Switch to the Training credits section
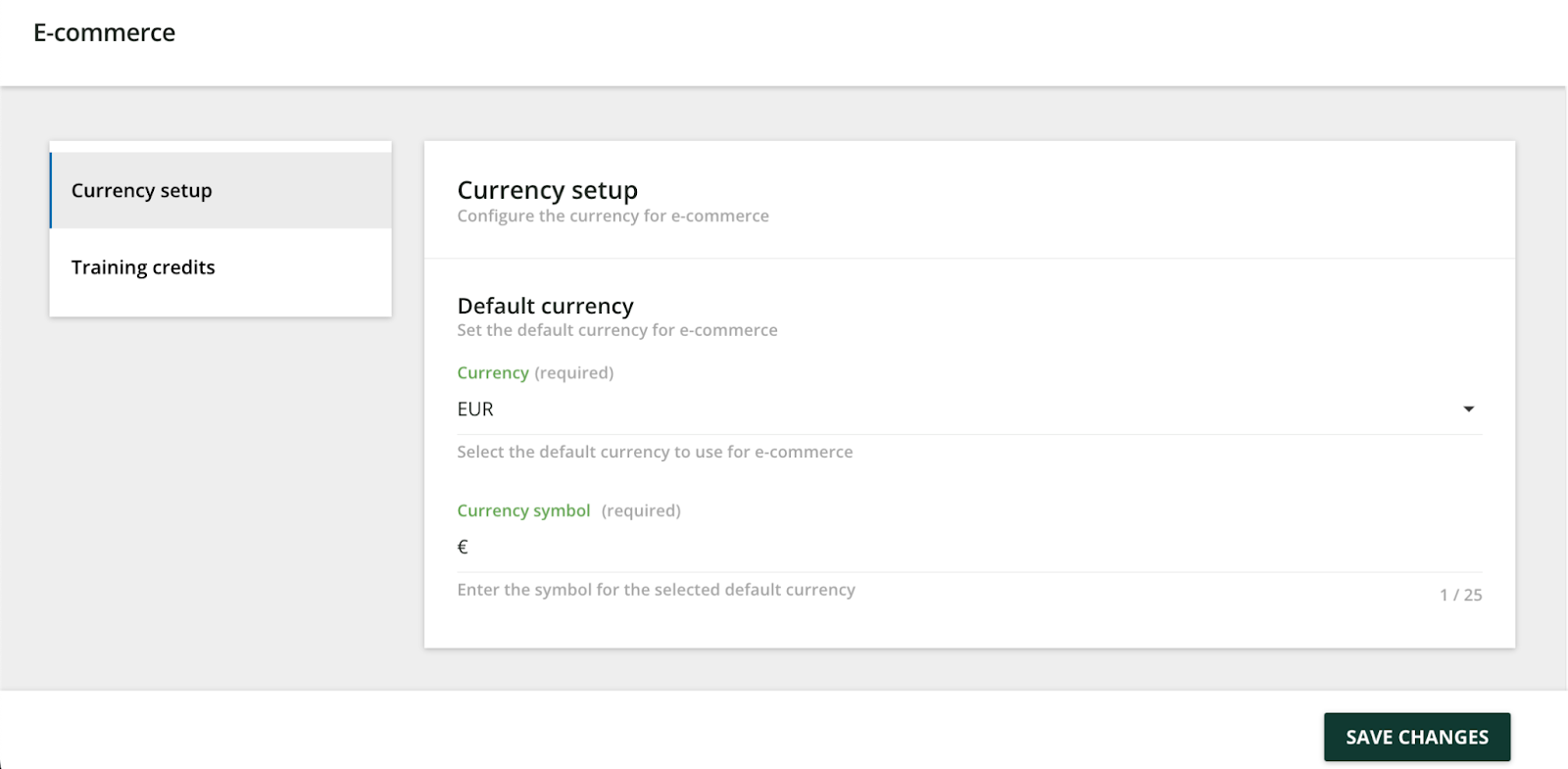This screenshot has height=769, width=1568. [220, 267]
